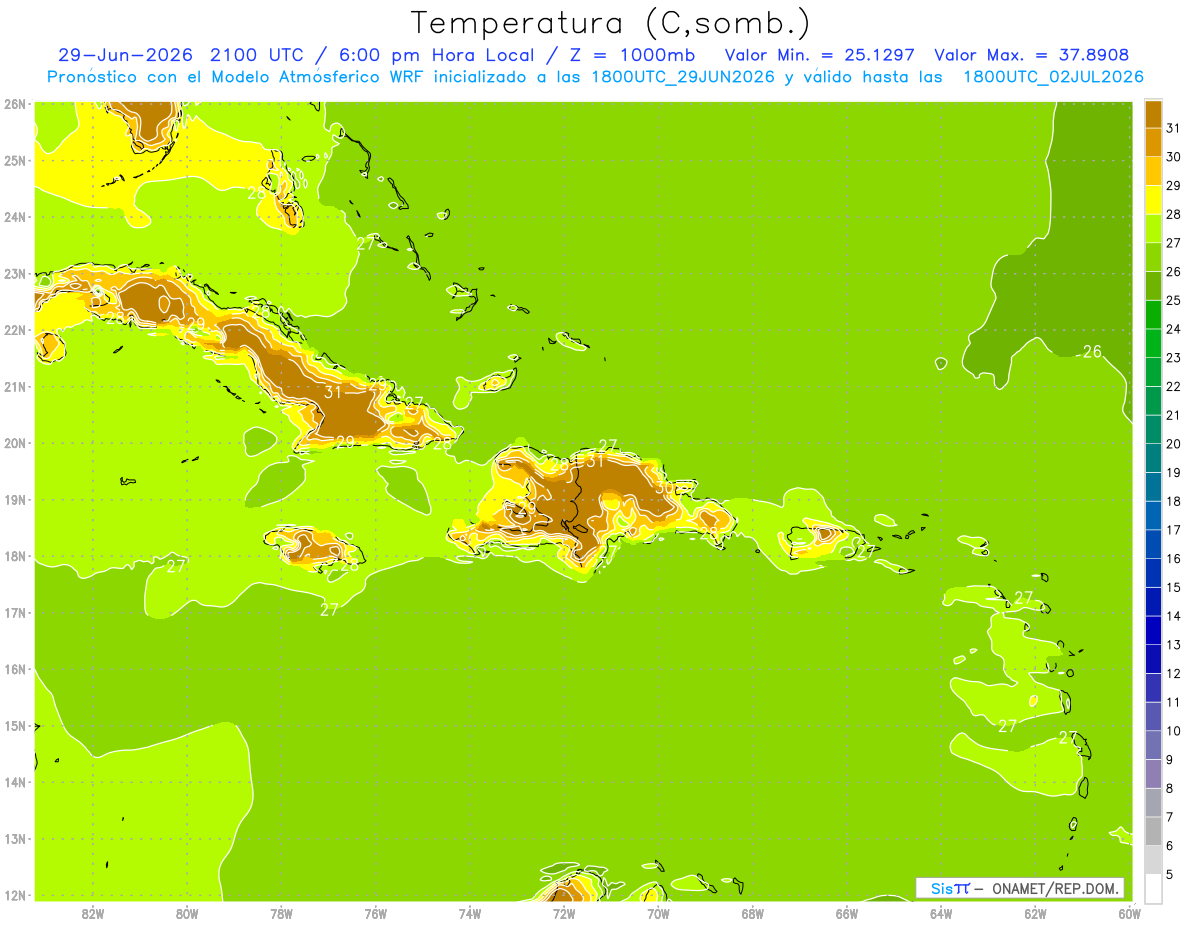Image resolution: width=1200 pixels, height=927 pixels.
Task: Click color bar label '28'
Action: click(x=1173, y=214)
